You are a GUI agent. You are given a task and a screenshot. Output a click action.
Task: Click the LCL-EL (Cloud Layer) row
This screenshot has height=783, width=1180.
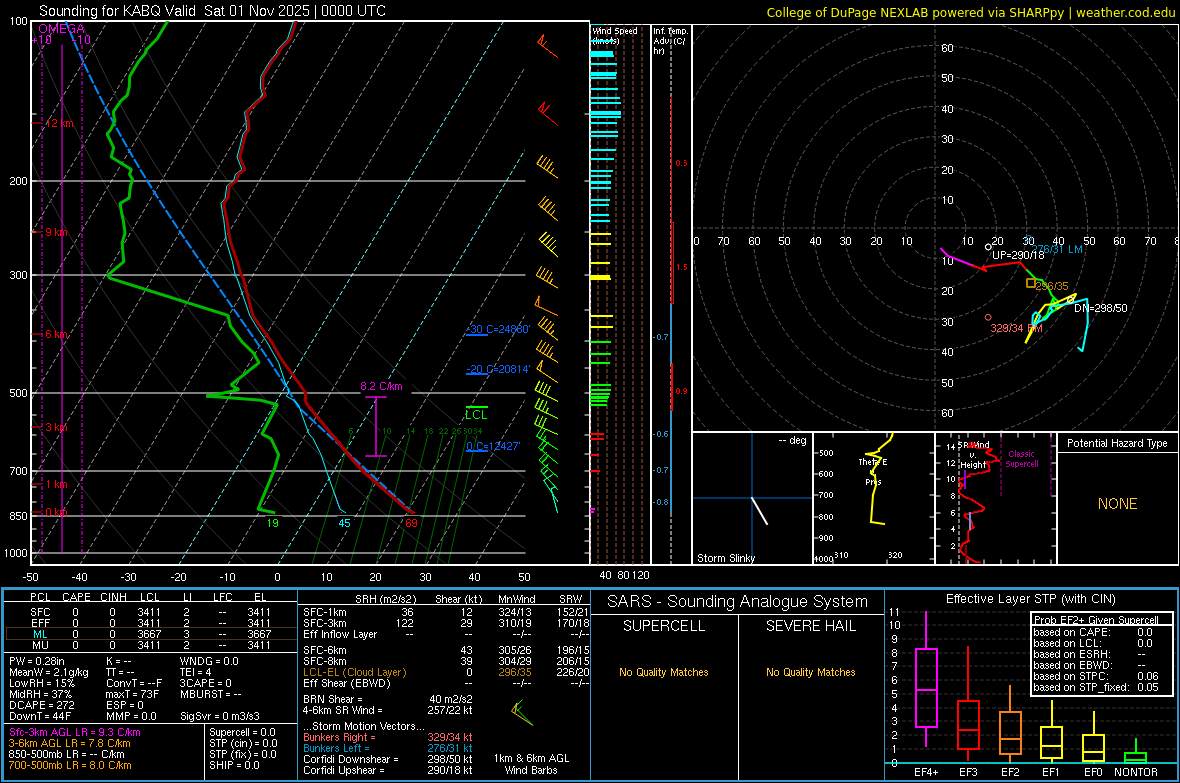pyautogui.click(x=446, y=672)
